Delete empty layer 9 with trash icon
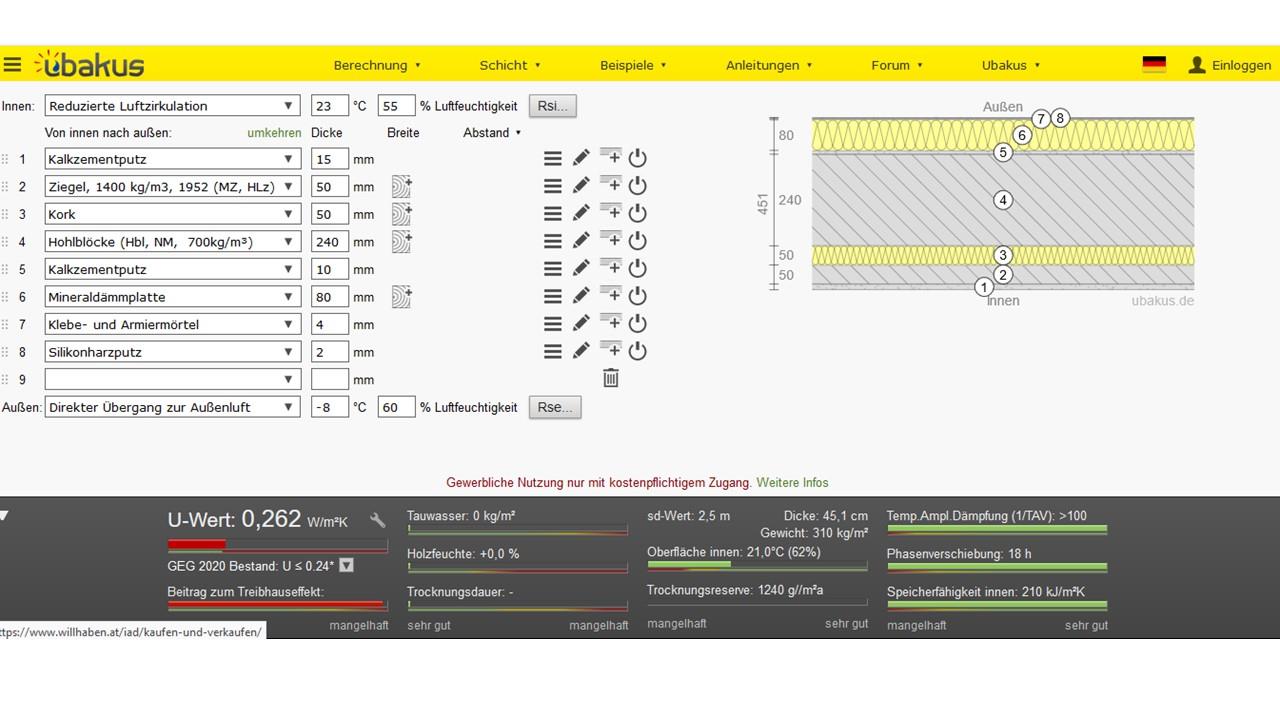Screen dimensions: 1280x720 (x=611, y=378)
